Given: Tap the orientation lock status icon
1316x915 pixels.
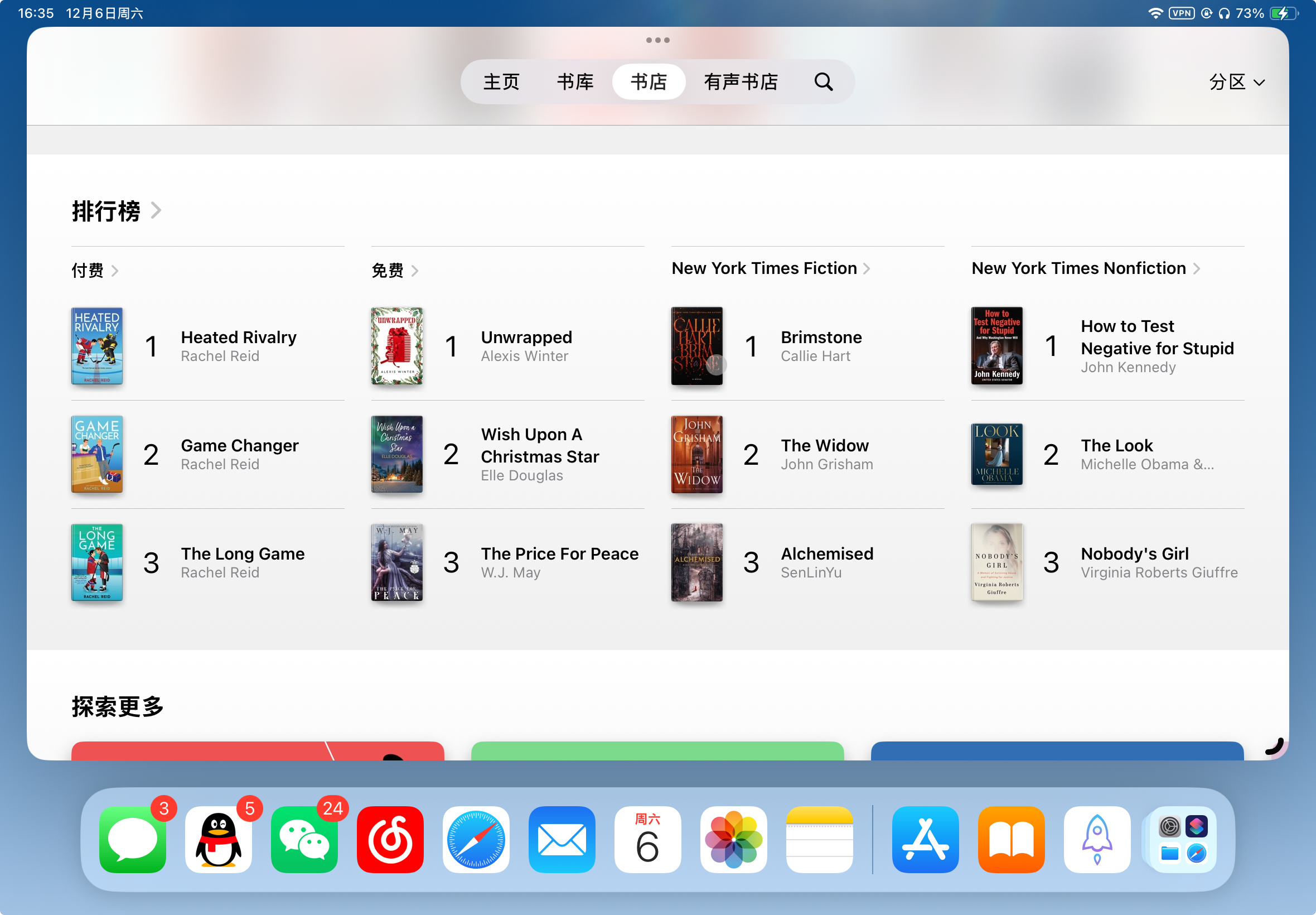Looking at the screenshot, I should [x=1207, y=13].
